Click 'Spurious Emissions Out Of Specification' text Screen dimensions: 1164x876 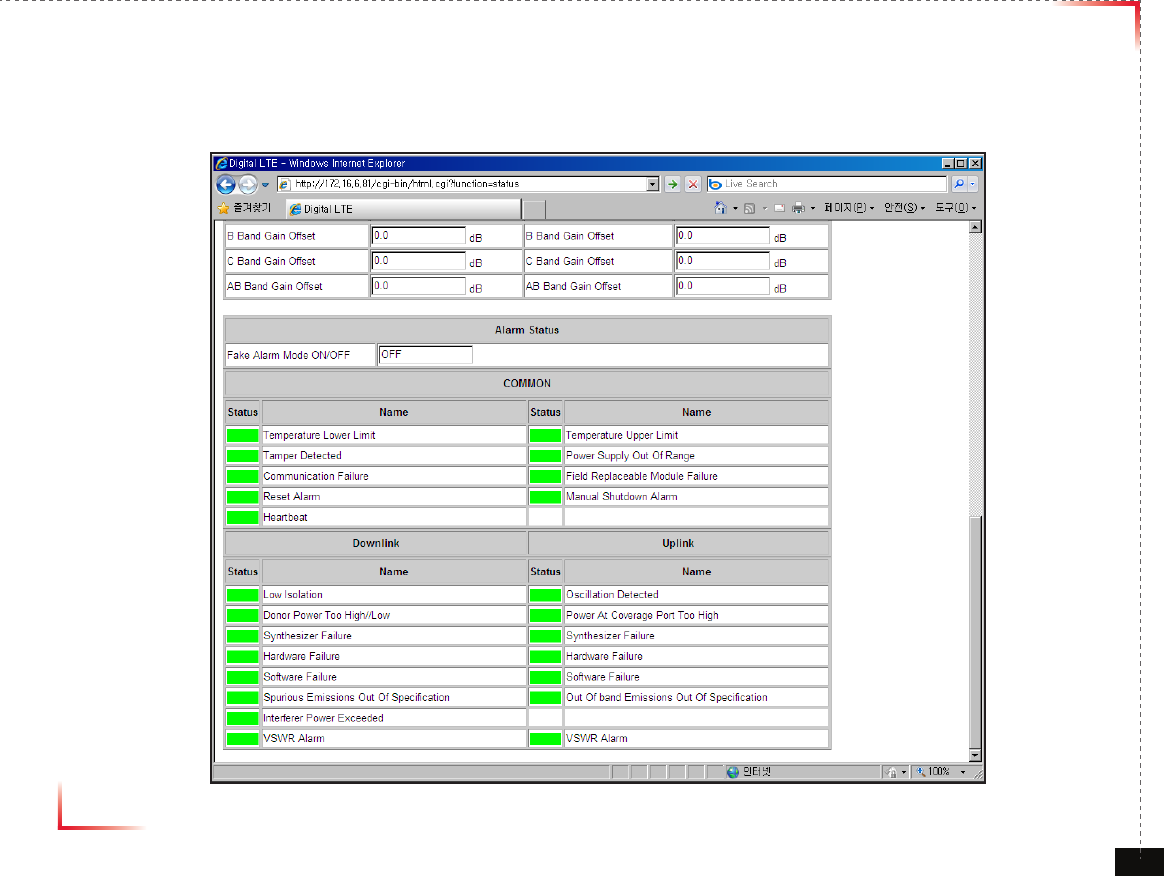click(356, 698)
